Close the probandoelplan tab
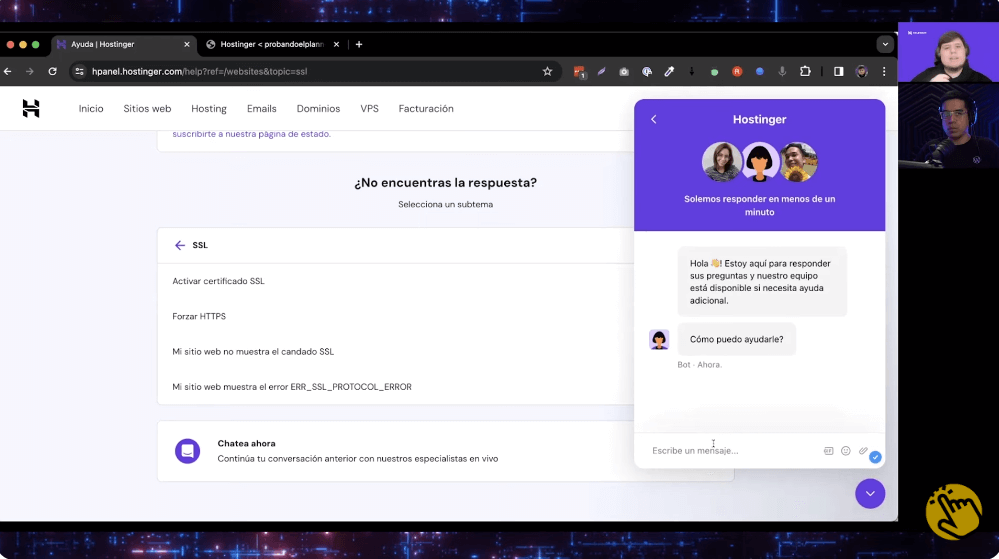The image size is (999, 559). click(336, 45)
